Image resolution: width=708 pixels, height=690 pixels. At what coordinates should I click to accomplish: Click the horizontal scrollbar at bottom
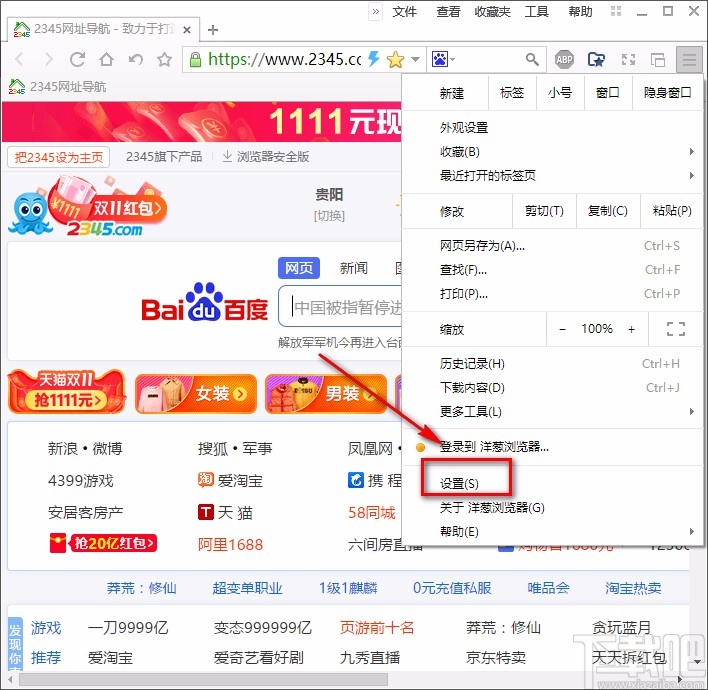pyautogui.click(x=203, y=679)
